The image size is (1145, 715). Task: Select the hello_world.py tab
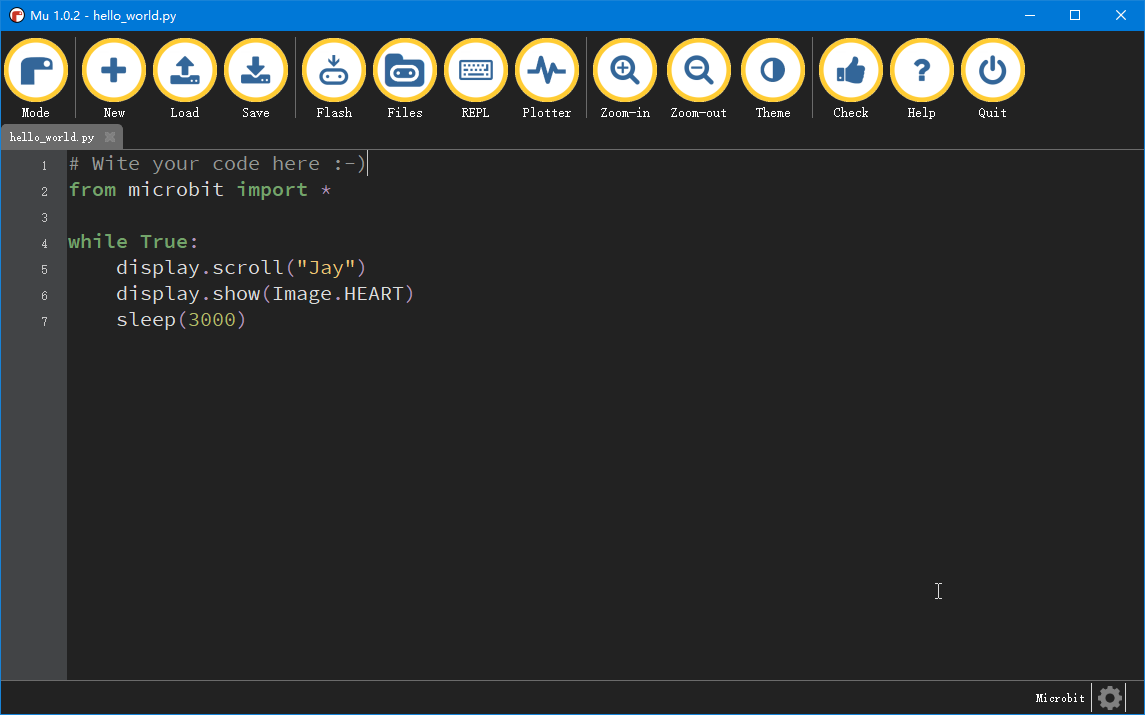pyautogui.click(x=50, y=136)
